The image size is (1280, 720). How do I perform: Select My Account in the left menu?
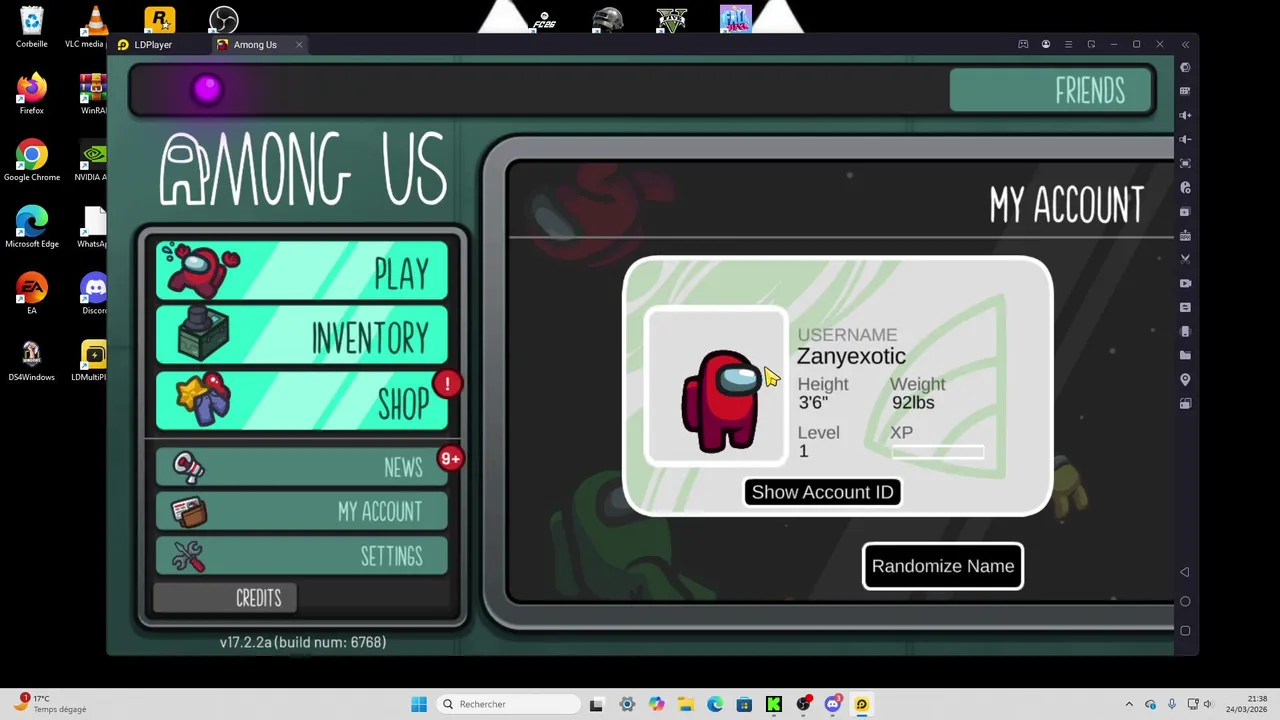[302, 511]
